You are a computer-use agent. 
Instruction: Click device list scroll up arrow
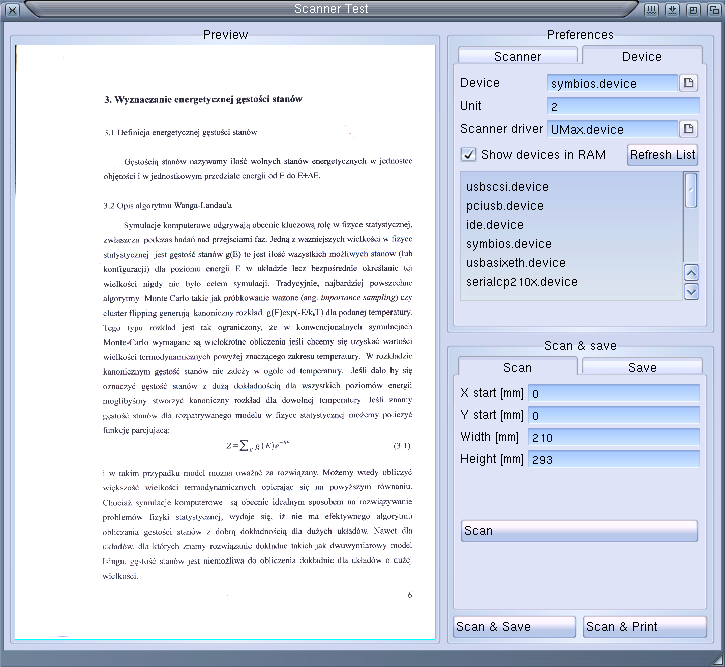coord(691,273)
